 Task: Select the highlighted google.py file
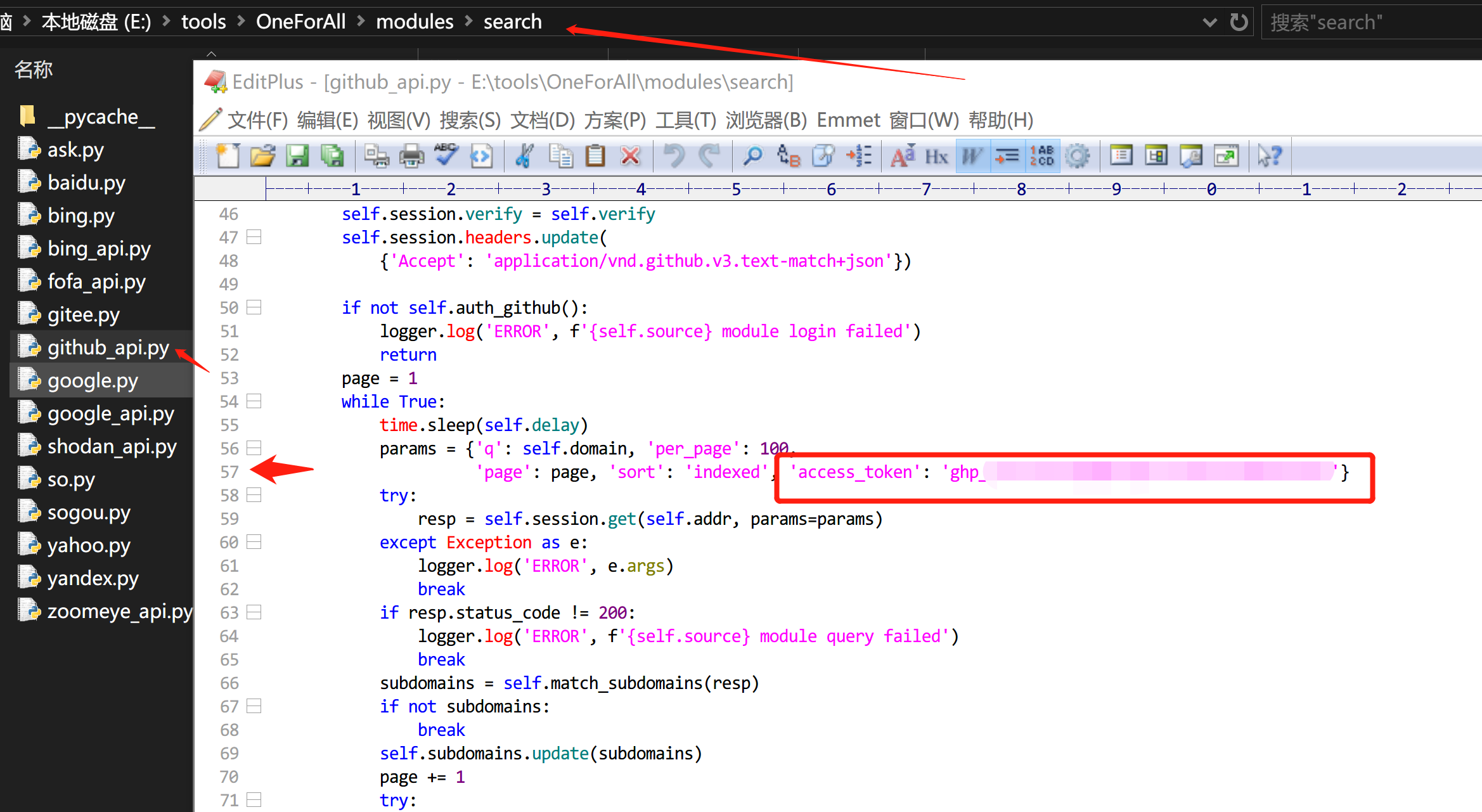93,380
